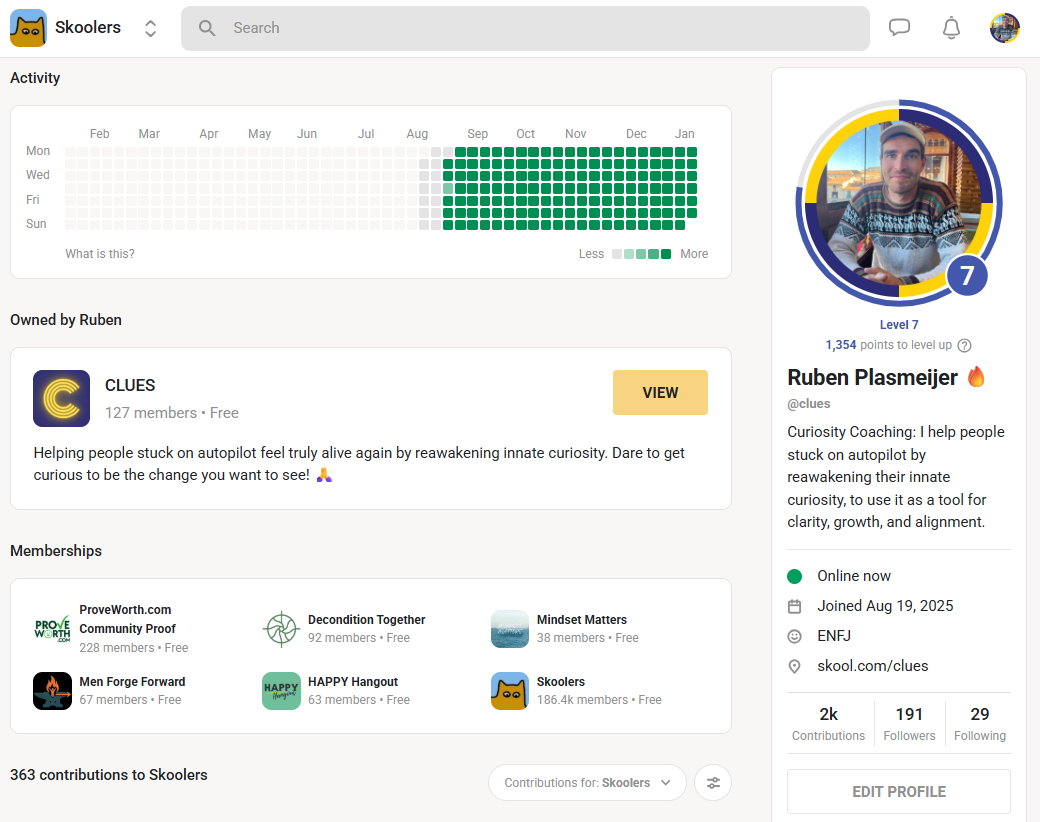Open the contributions filter settings icon
The image size is (1040, 822).
(x=713, y=783)
